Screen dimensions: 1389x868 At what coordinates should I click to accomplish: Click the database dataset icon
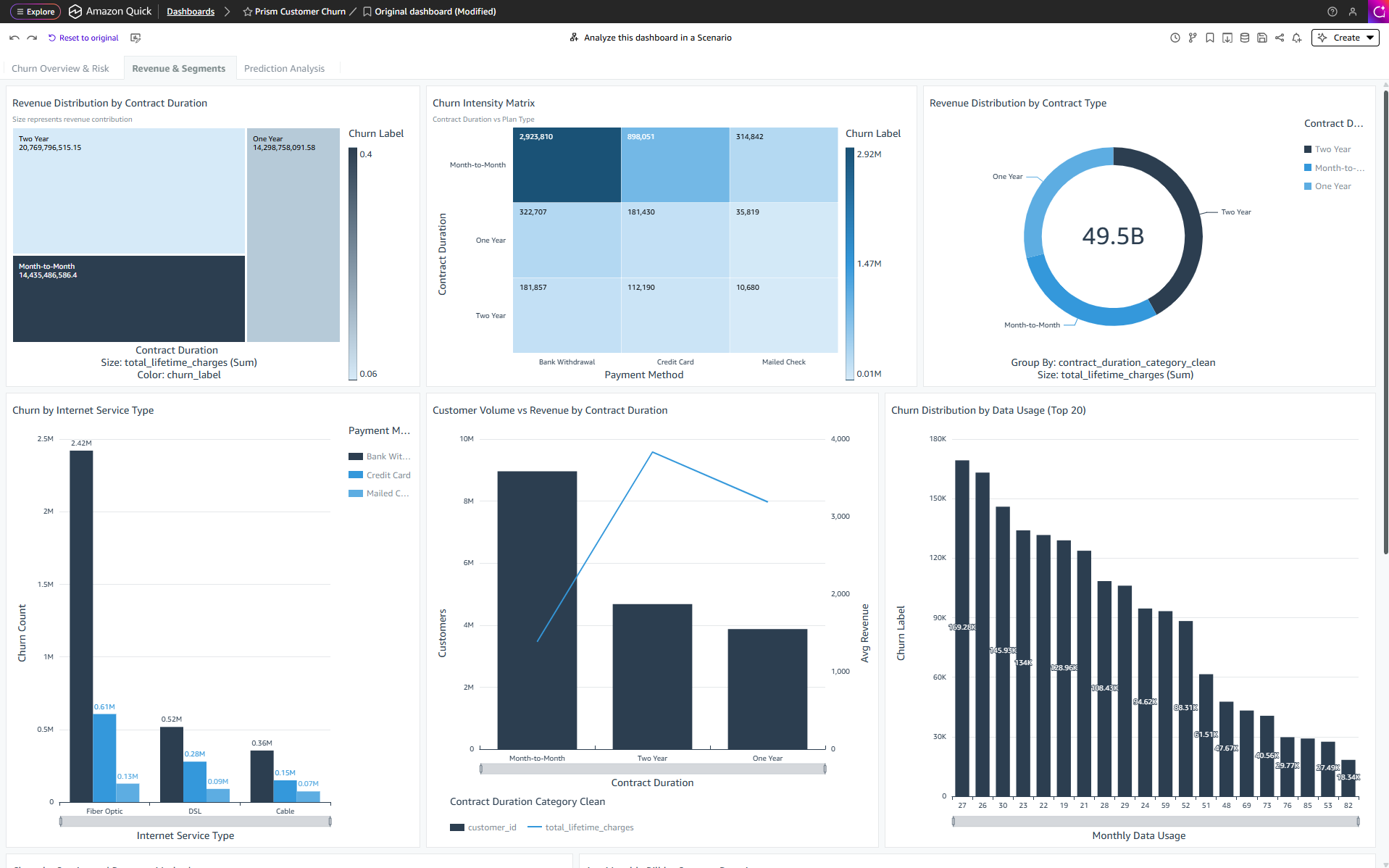point(1245,38)
